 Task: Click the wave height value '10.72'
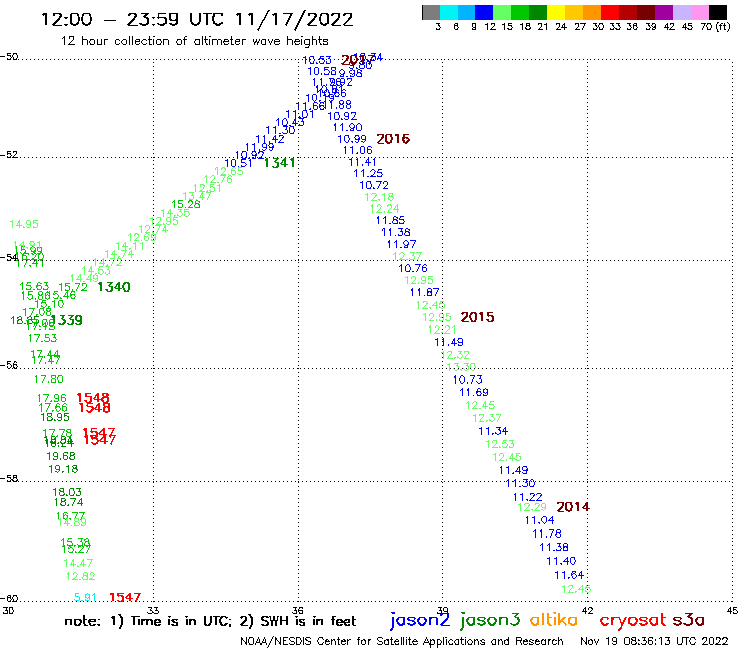pos(374,186)
